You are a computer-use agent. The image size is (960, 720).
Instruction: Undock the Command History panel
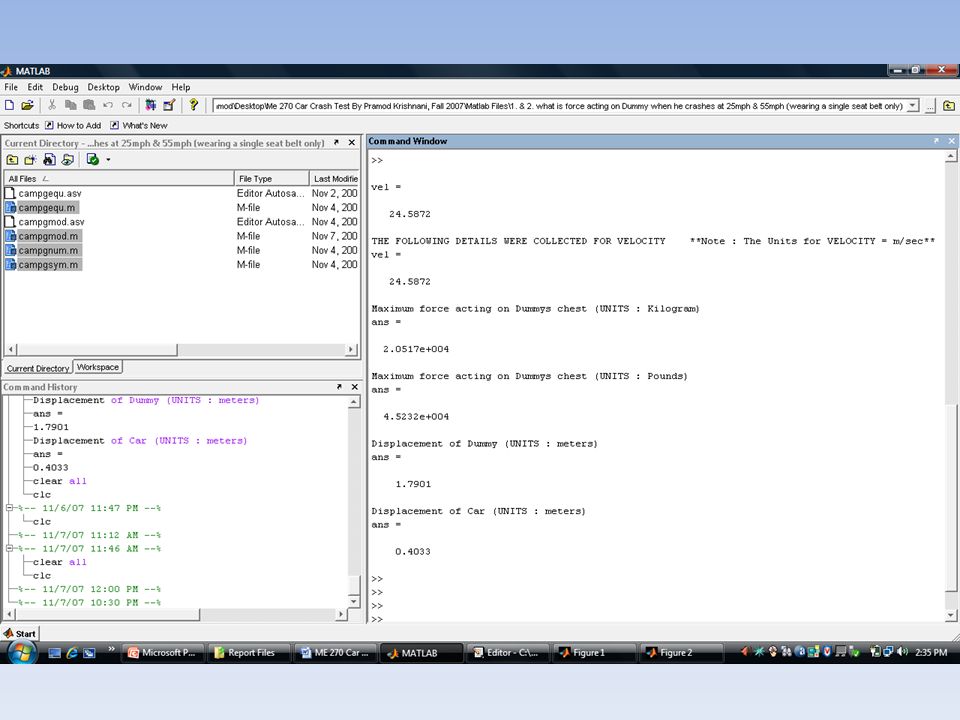point(339,387)
